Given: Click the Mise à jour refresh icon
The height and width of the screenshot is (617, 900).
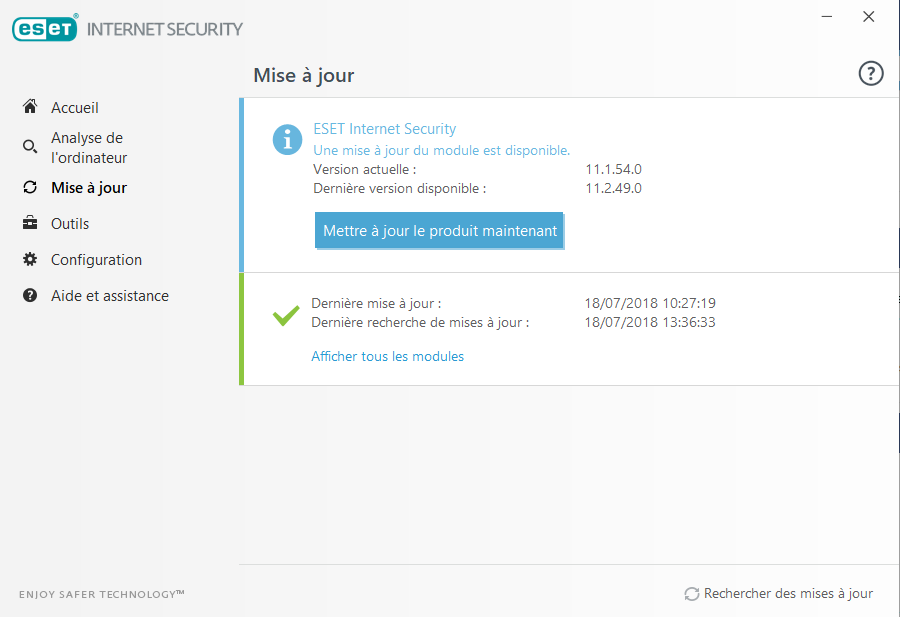Looking at the screenshot, I should pos(30,187).
